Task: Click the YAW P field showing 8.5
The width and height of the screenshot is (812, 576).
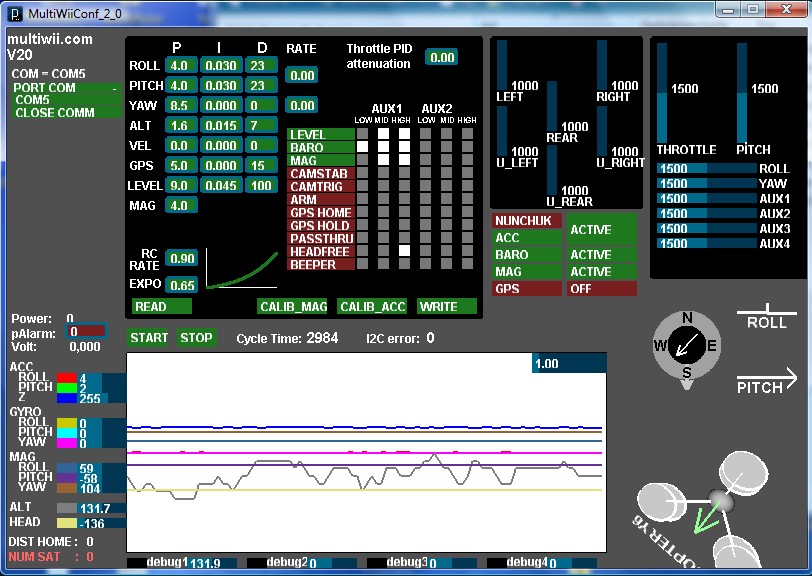Action: [181, 105]
